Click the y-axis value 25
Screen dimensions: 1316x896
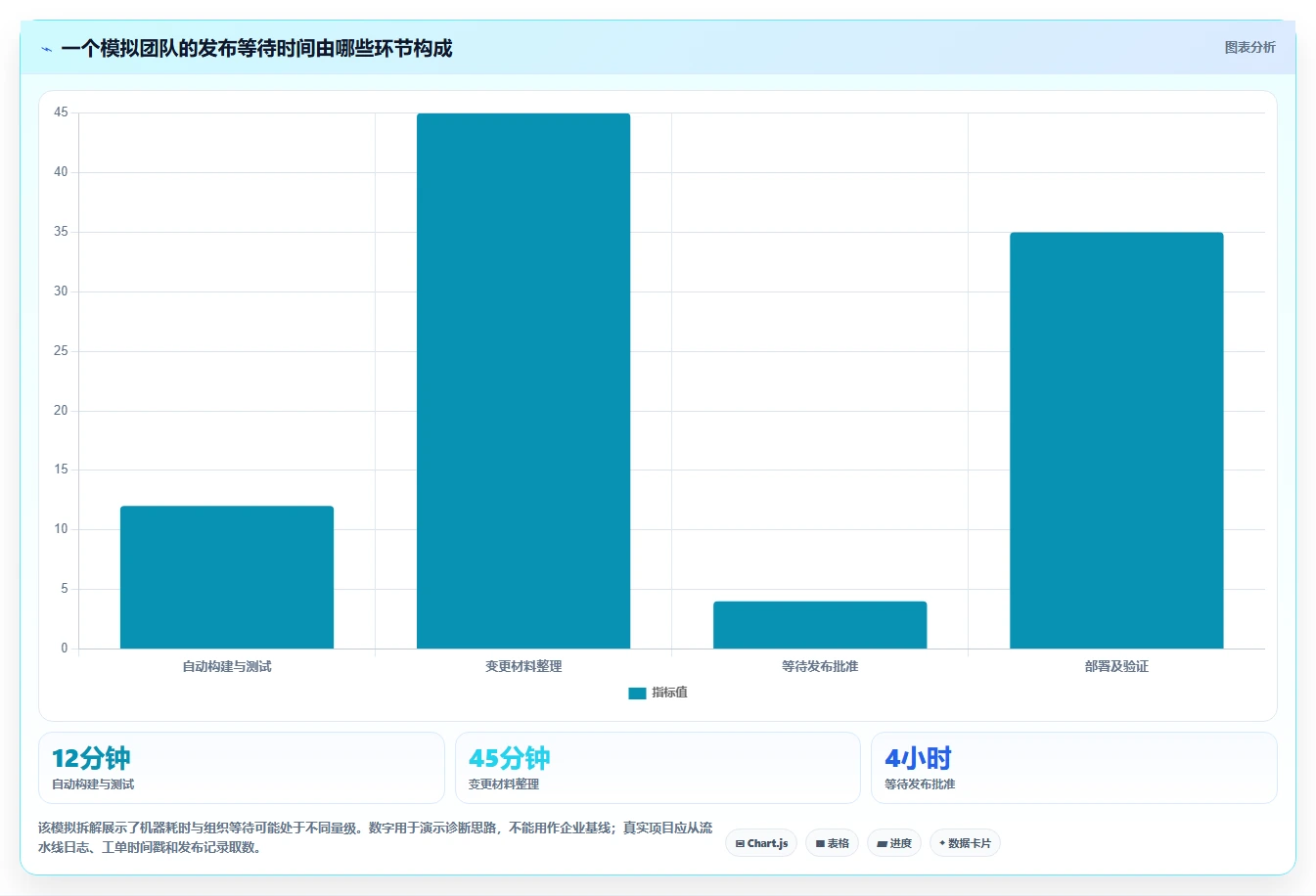[61, 350]
